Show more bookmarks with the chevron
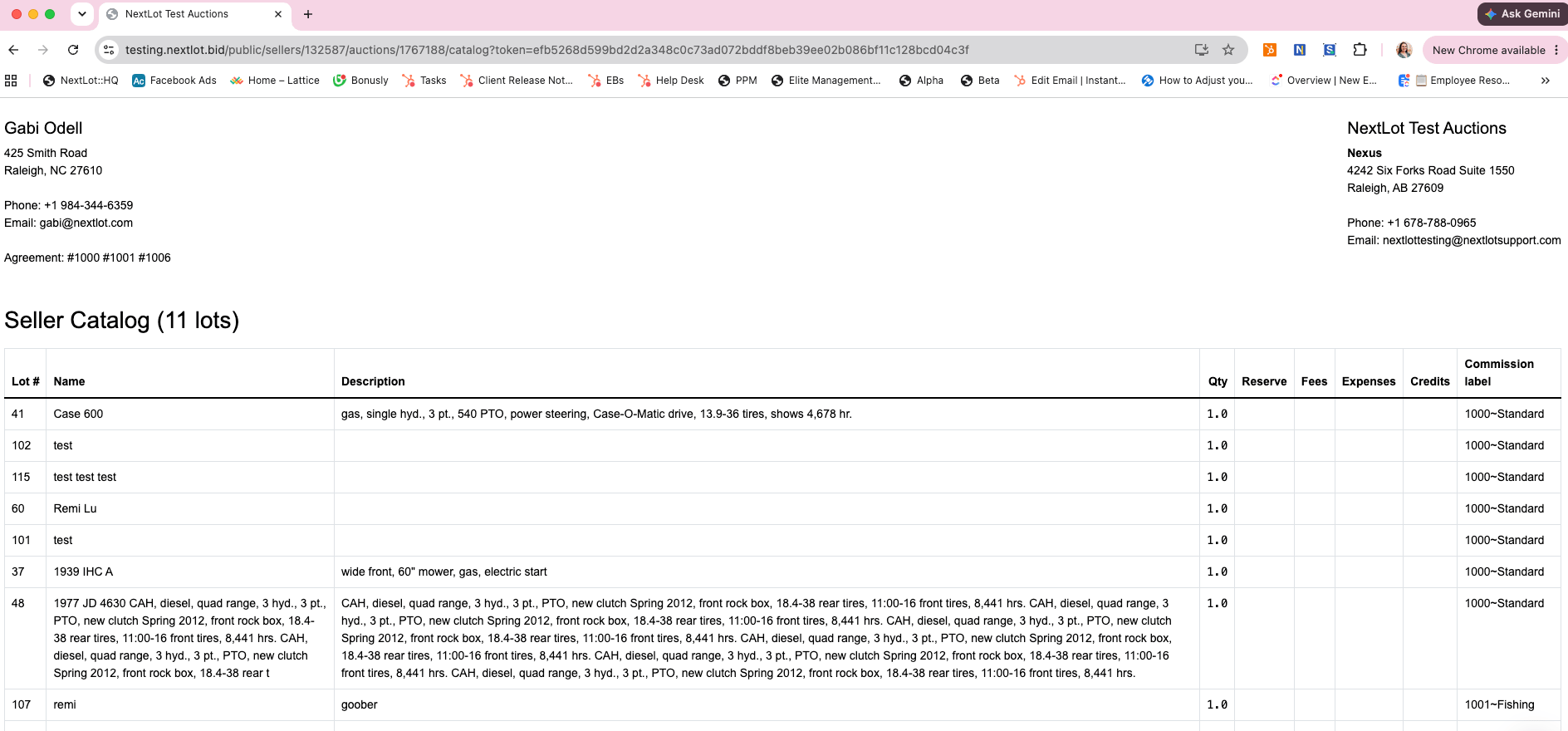 tap(1546, 81)
